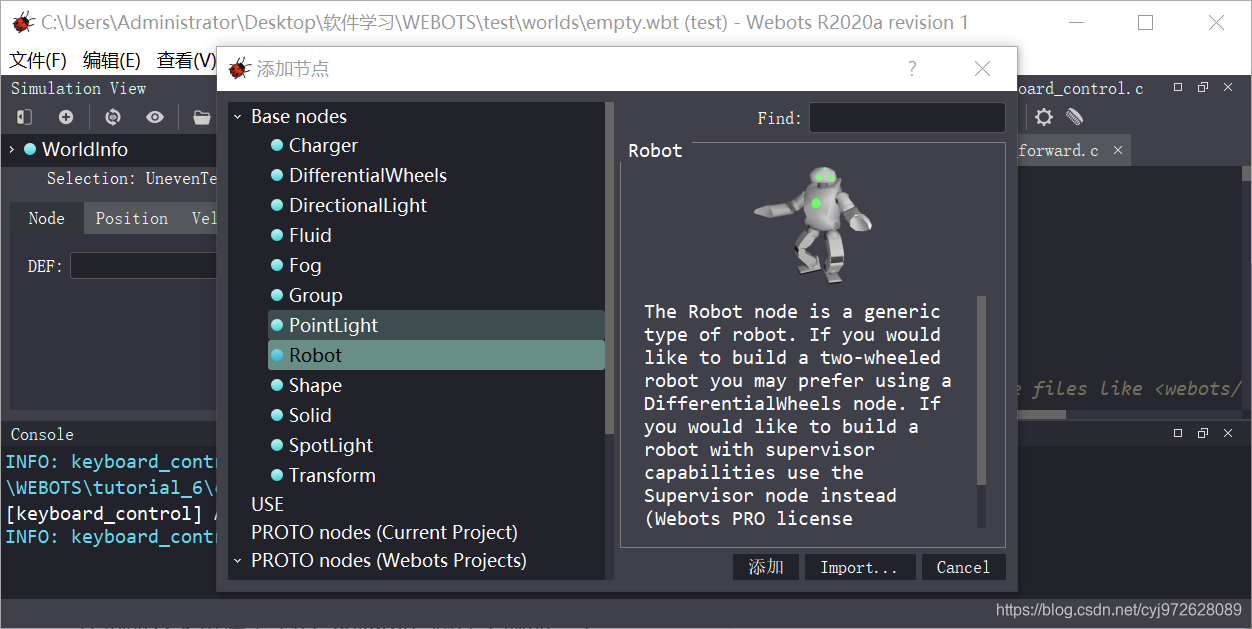This screenshot has height=629, width=1252.
Task: Collapse PROTO nodes (Webots Projects) category
Action: [x=238, y=561]
